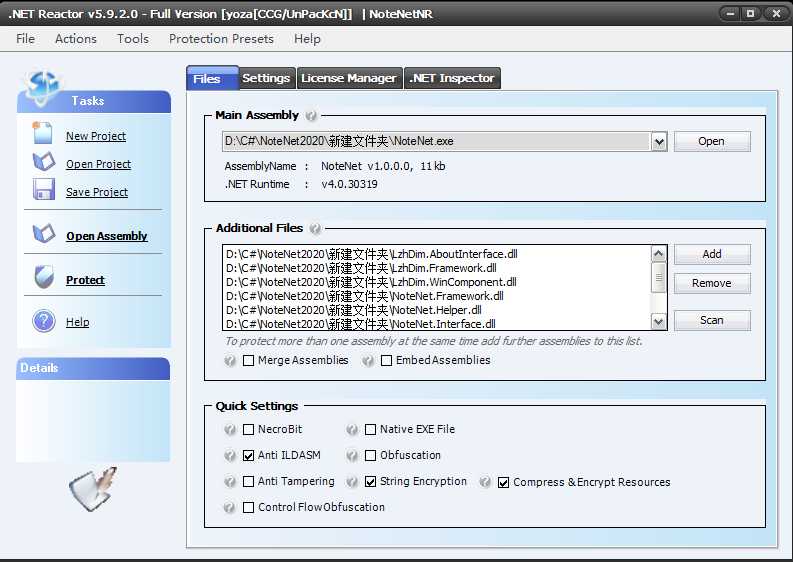Click the Protect link in Tasks
Viewport: 793px width, 562px height.
[85, 280]
